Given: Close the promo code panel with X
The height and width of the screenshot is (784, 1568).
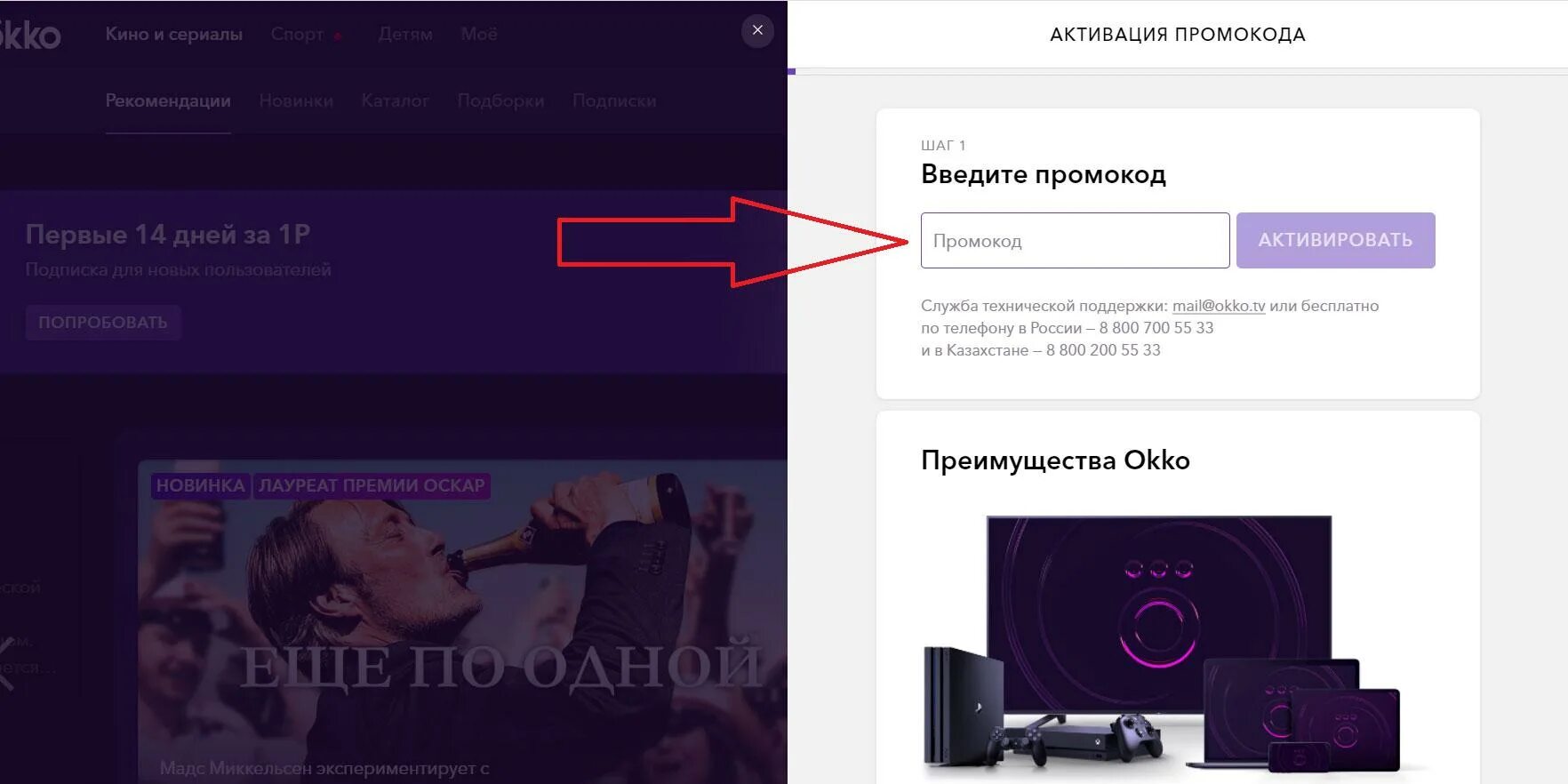Looking at the screenshot, I should [x=757, y=31].
